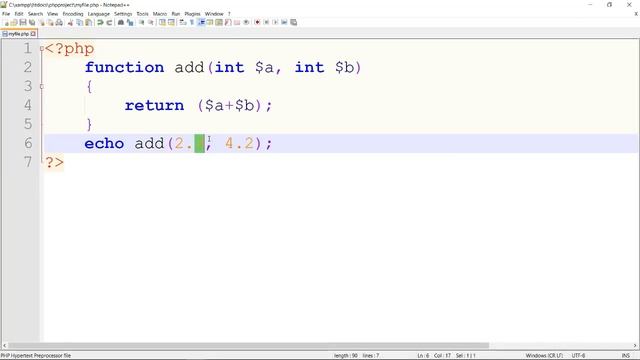Click the macro Playback icon
The width and height of the screenshot is (640, 360).
coord(275,22)
